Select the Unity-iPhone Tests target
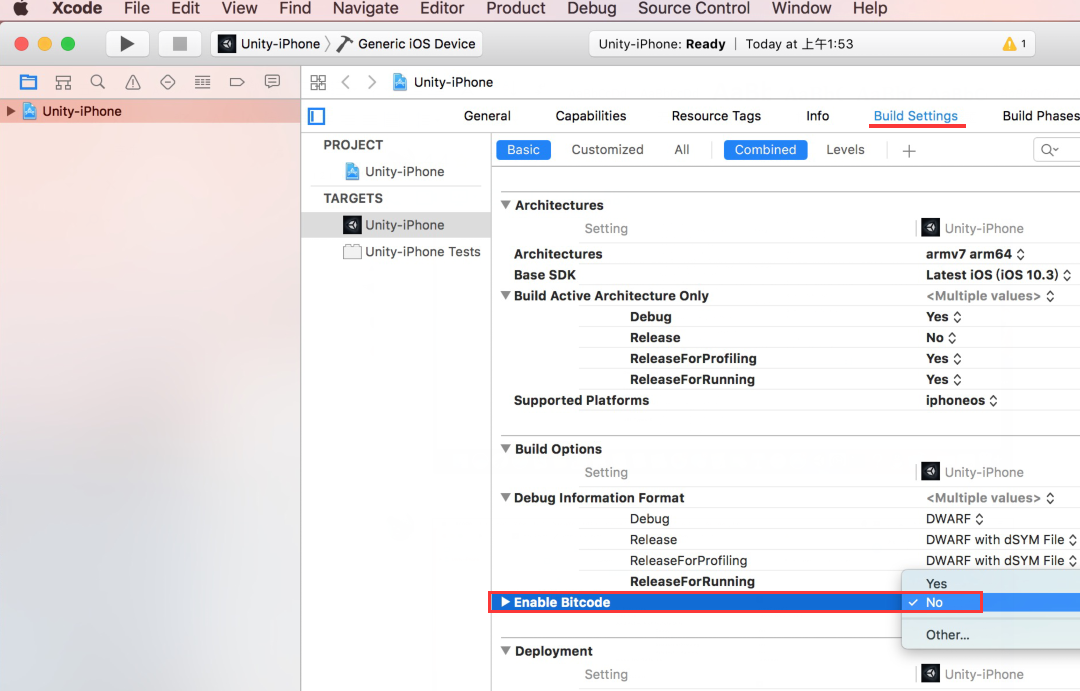 click(x=412, y=251)
